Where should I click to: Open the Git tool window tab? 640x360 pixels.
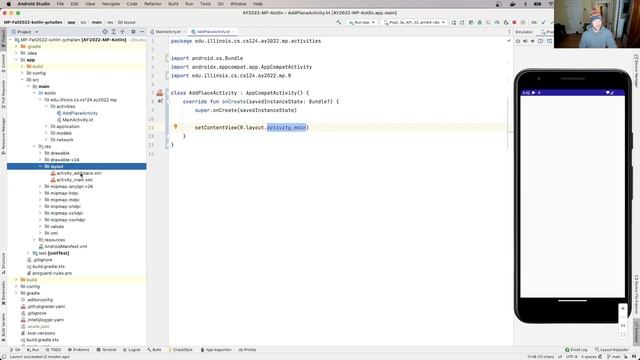click(x=15, y=350)
